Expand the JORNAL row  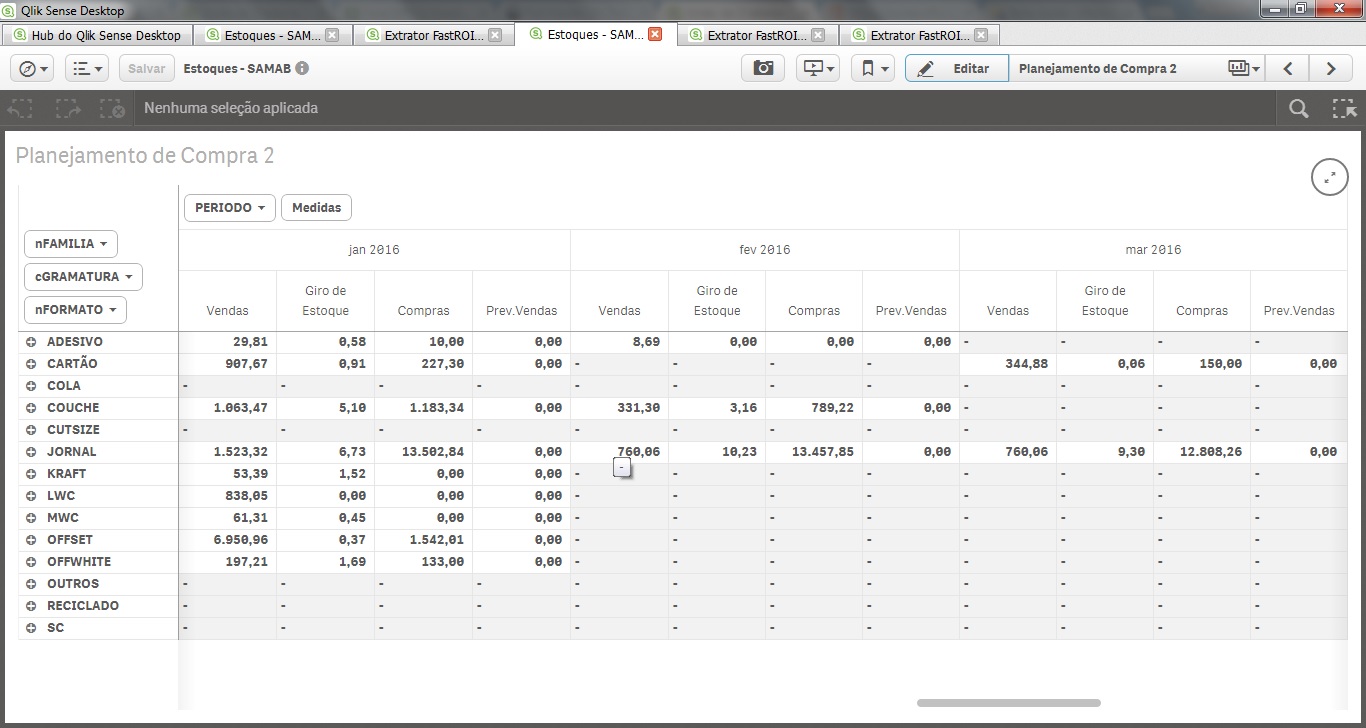[x=31, y=452]
